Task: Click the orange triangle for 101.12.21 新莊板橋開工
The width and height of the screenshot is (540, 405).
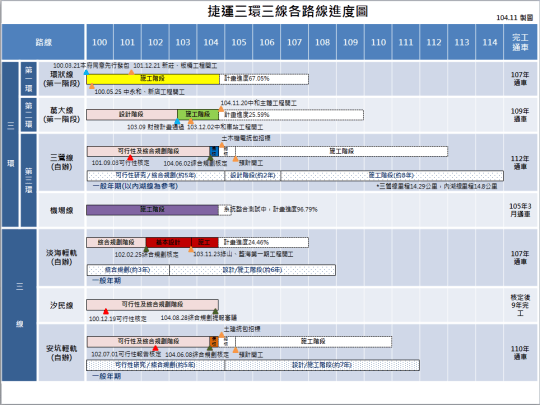Action: click(x=131, y=72)
